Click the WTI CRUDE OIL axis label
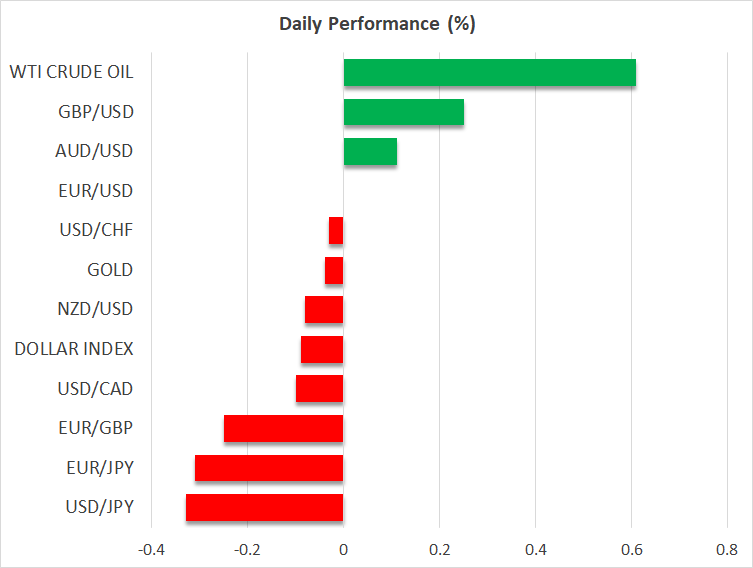Screen dimensions: 753x568 pos(71,72)
